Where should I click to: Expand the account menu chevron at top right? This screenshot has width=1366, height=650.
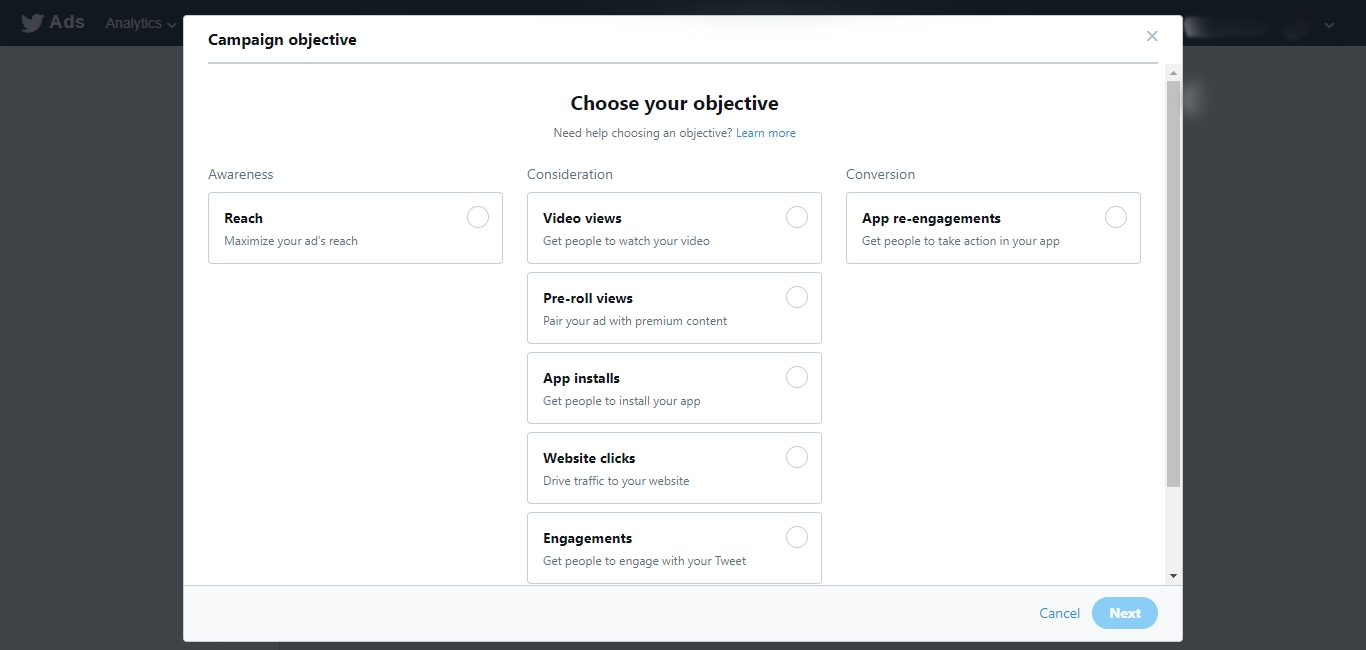pos(1329,25)
